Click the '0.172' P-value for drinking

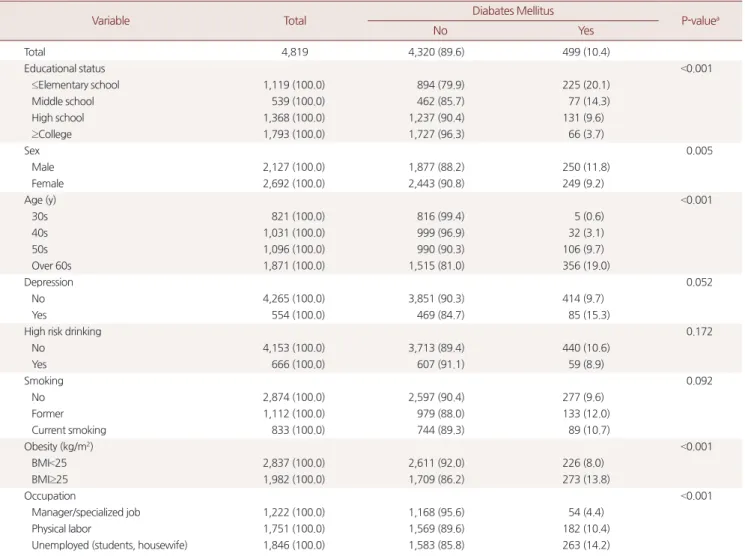pyautogui.click(x=699, y=331)
